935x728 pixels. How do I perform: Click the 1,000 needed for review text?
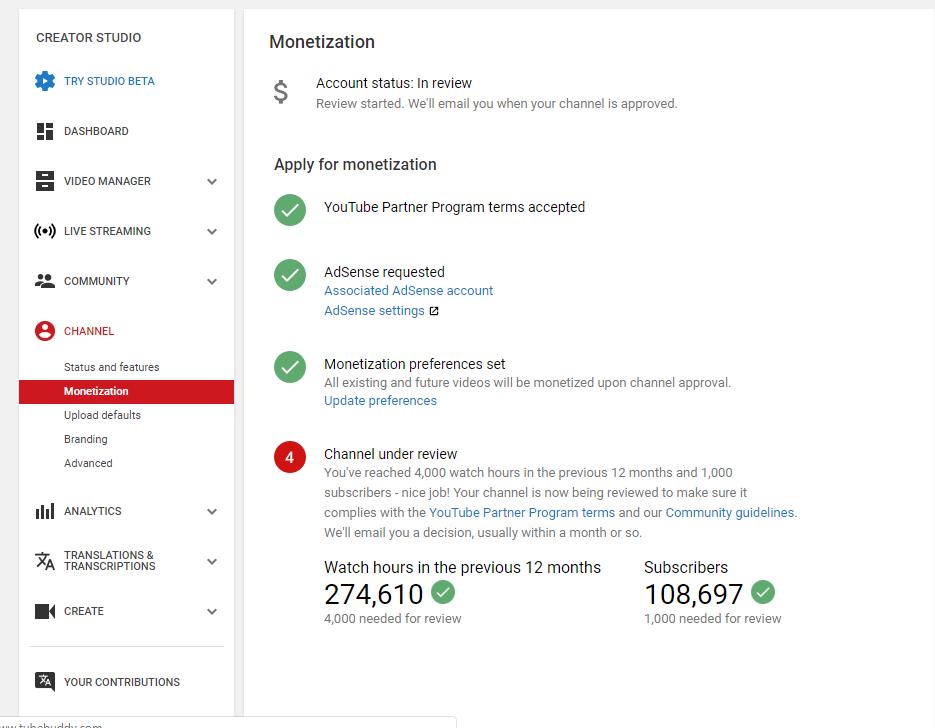pos(713,619)
